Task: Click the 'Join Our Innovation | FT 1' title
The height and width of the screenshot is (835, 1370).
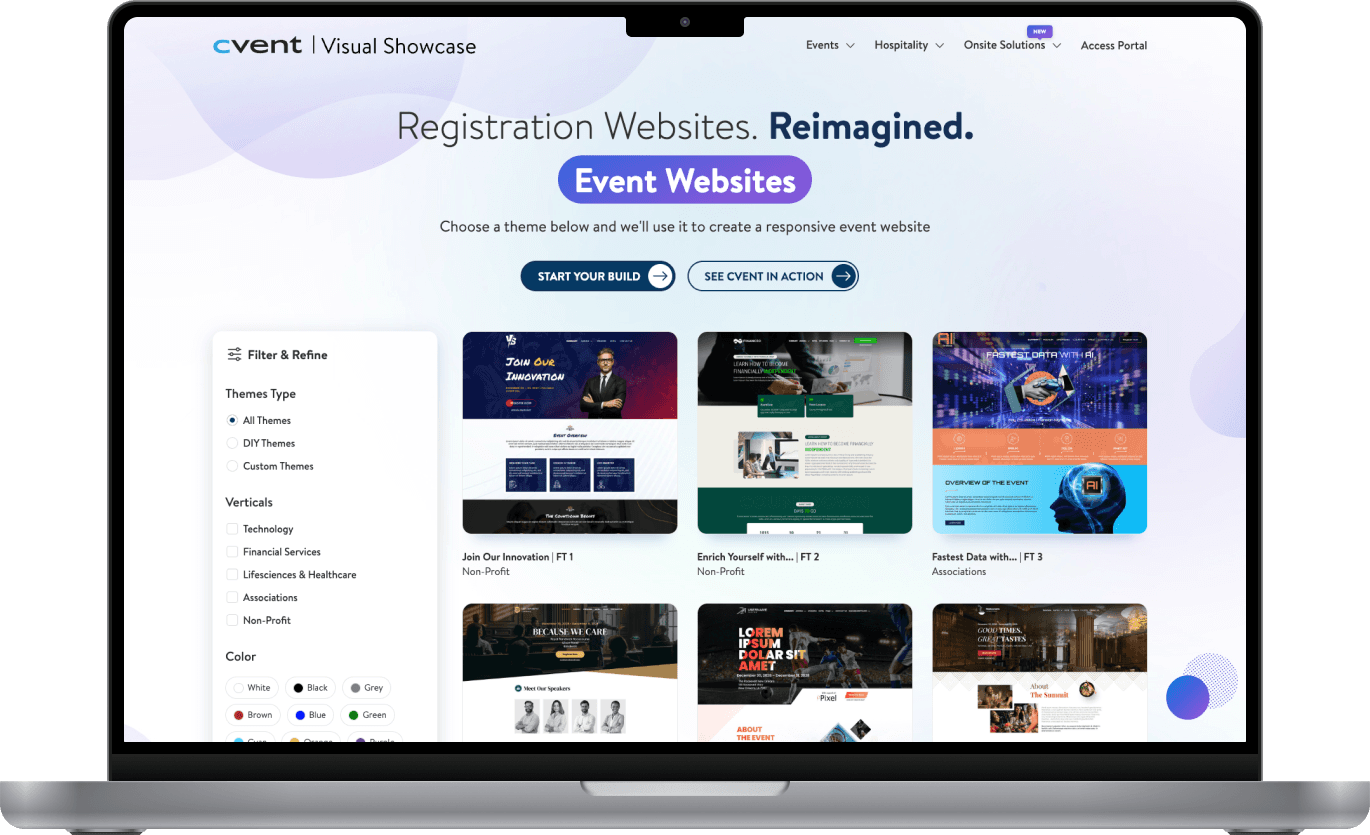Action: pos(518,557)
